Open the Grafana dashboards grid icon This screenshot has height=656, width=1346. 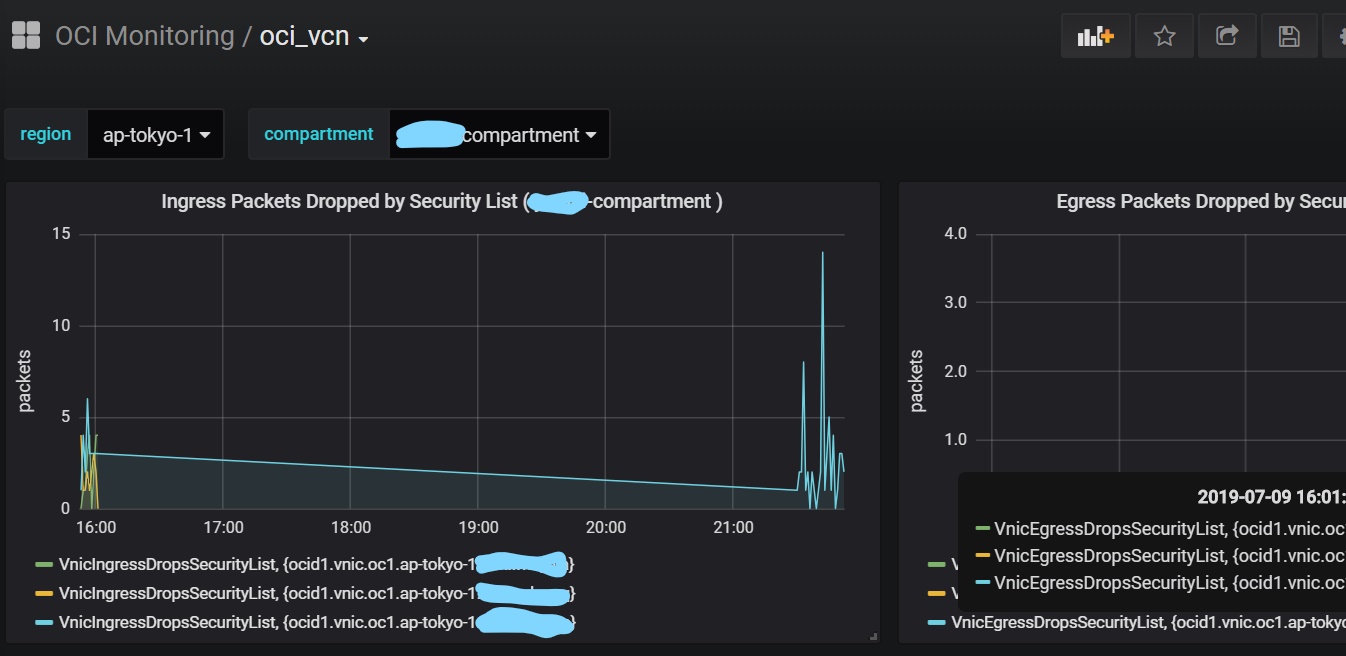[25, 36]
